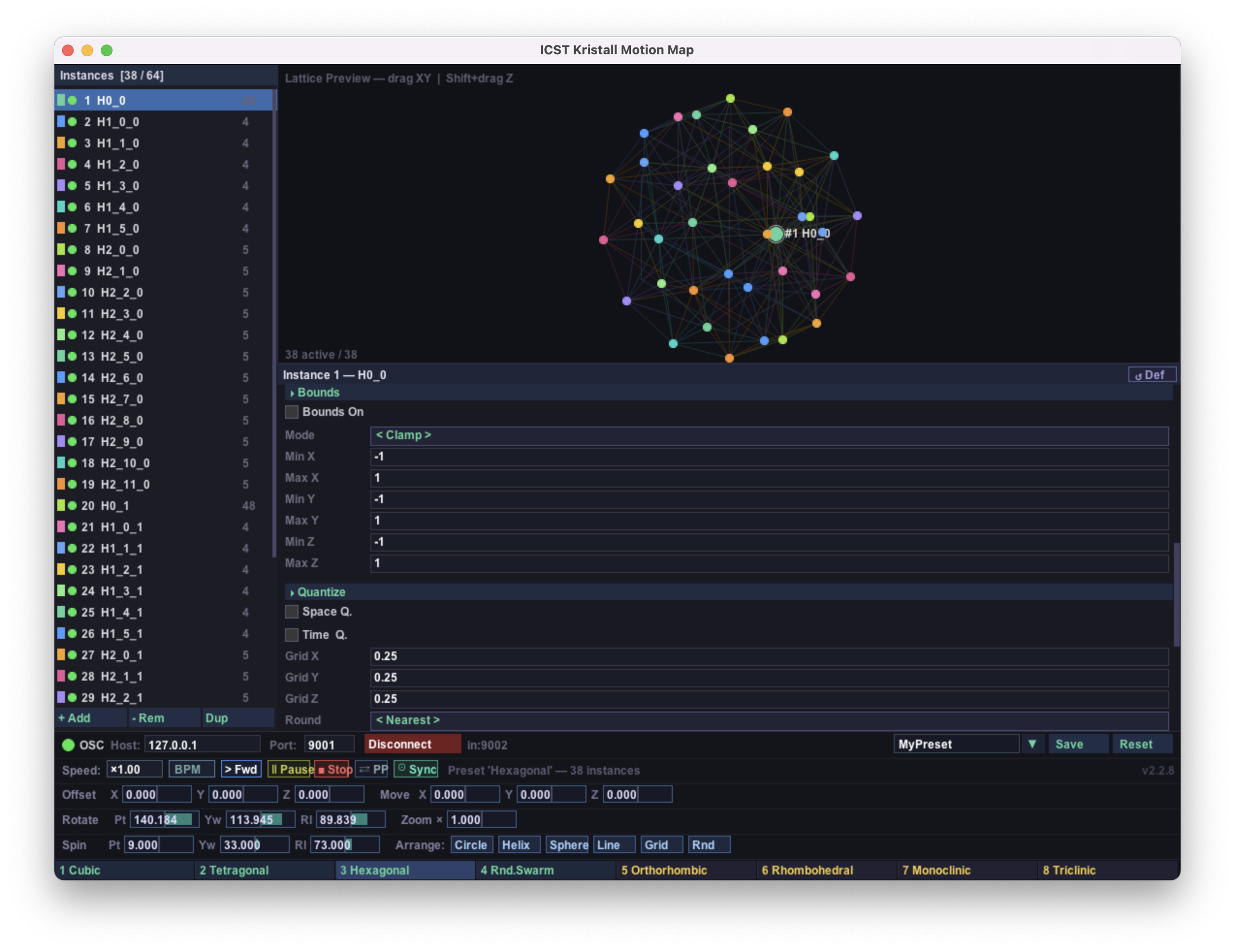Image resolution: width=1235 pixels, height=952 pixels.
Task: Click the - Rem instance button
Action: 164,718
